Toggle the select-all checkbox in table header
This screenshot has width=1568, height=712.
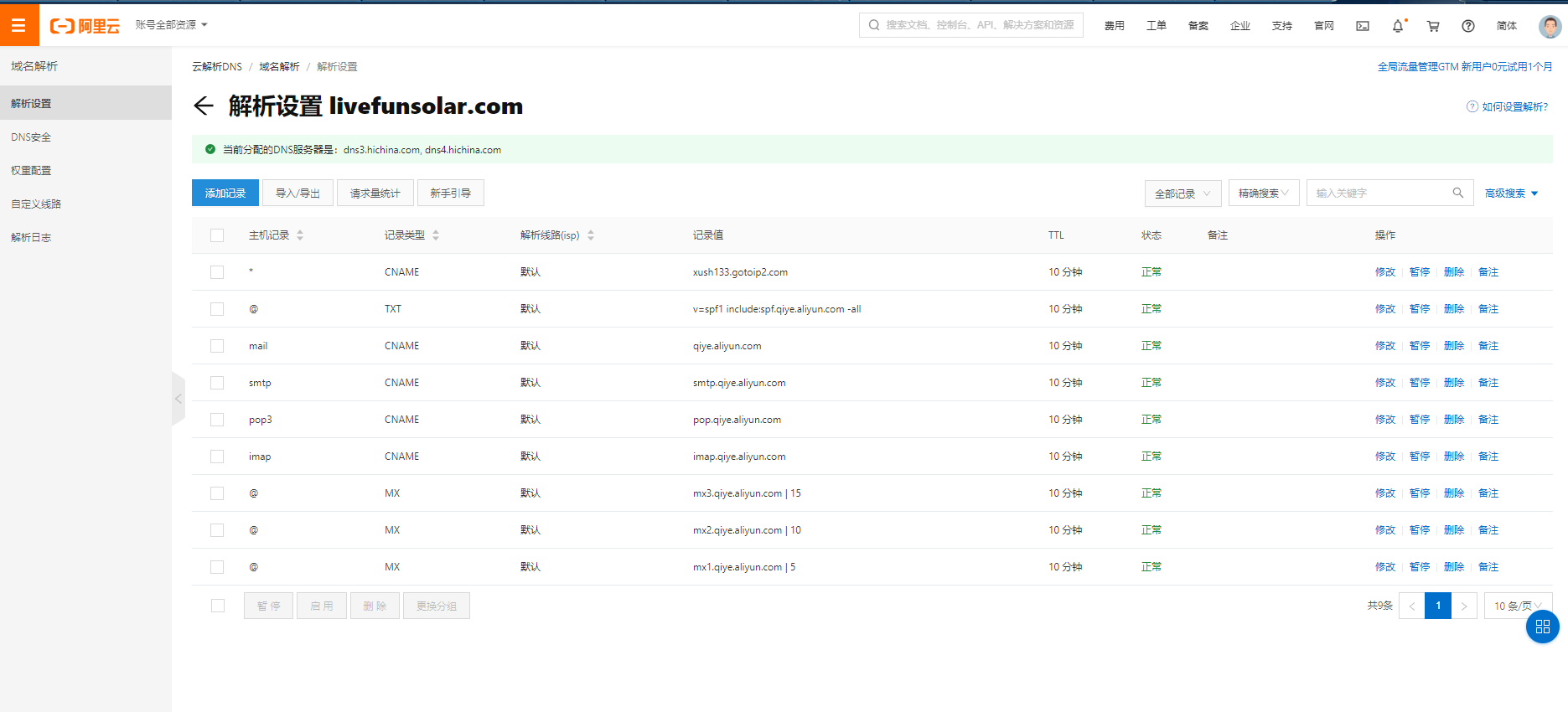point(217,235)
